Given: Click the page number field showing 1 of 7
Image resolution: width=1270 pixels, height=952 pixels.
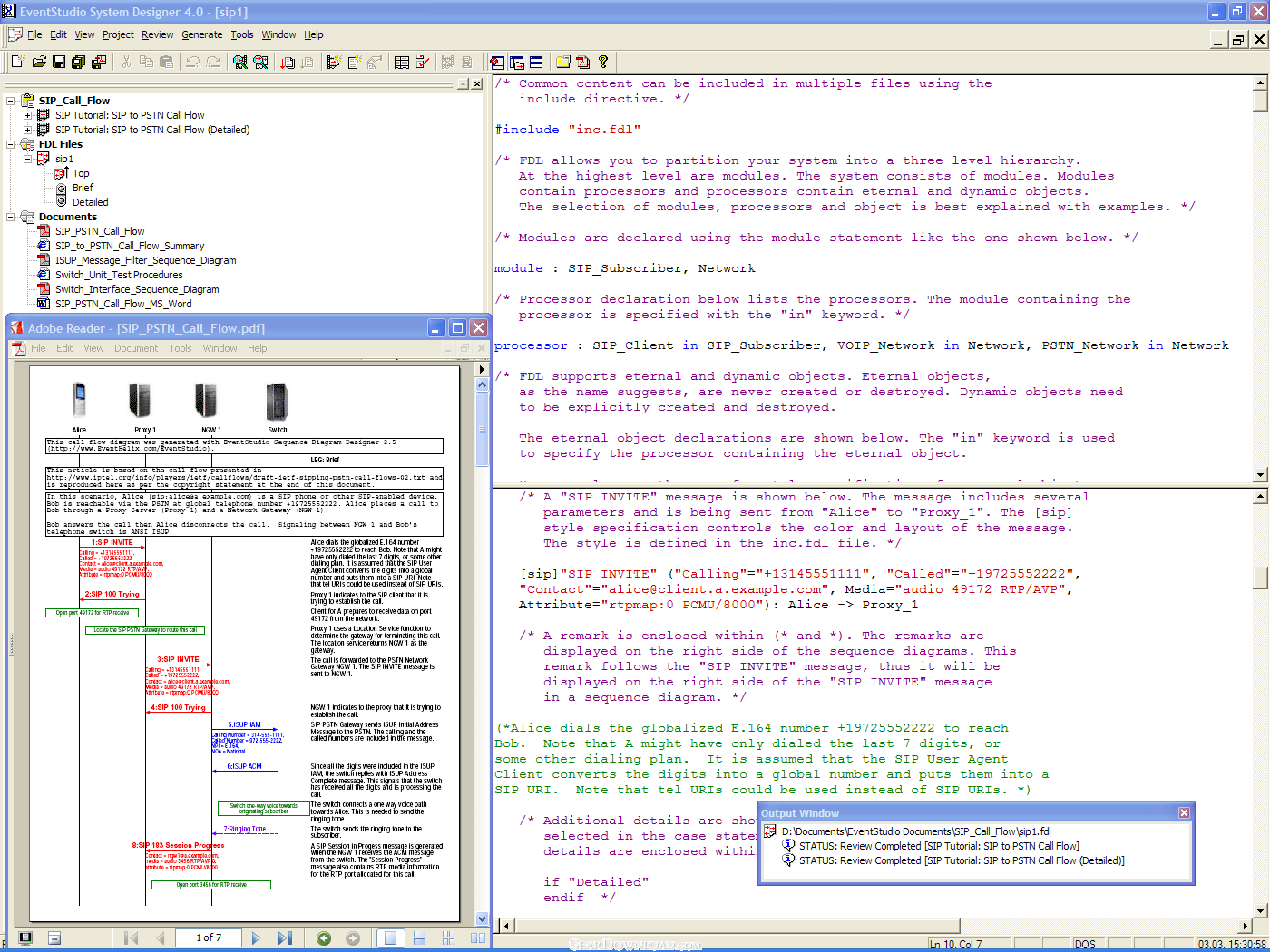Looking at the screenshot, I should pos(209,937).
